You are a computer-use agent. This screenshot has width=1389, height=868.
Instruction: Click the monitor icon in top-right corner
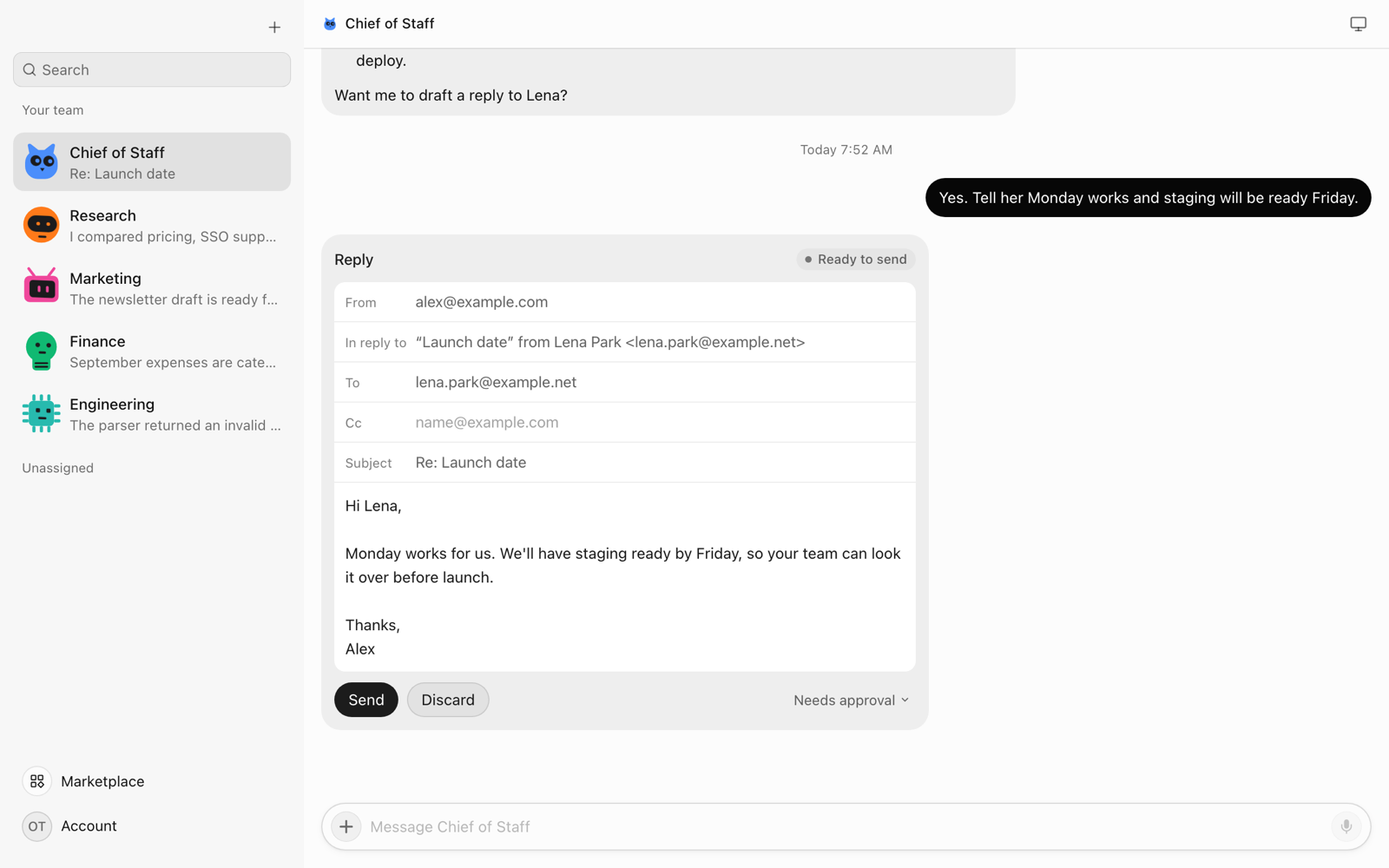coord(1358,23)
